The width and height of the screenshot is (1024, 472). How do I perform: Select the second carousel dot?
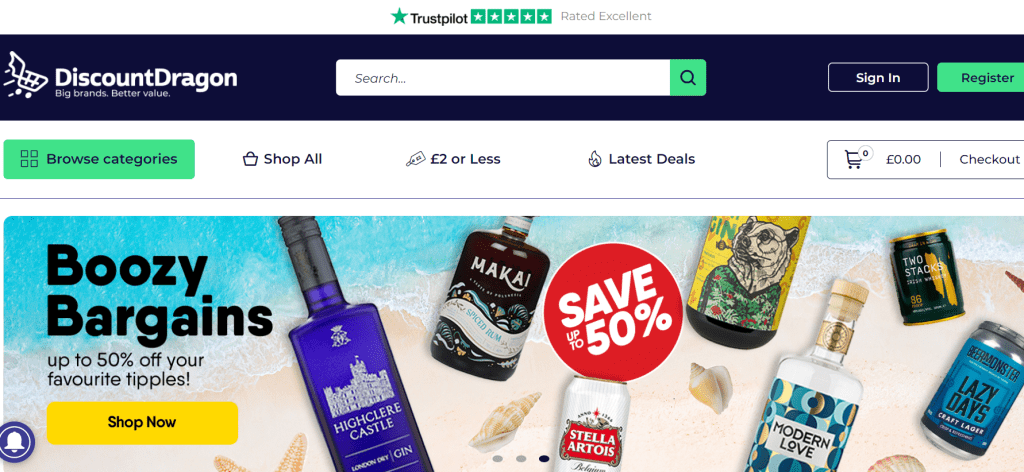click(x=521, y=459)
